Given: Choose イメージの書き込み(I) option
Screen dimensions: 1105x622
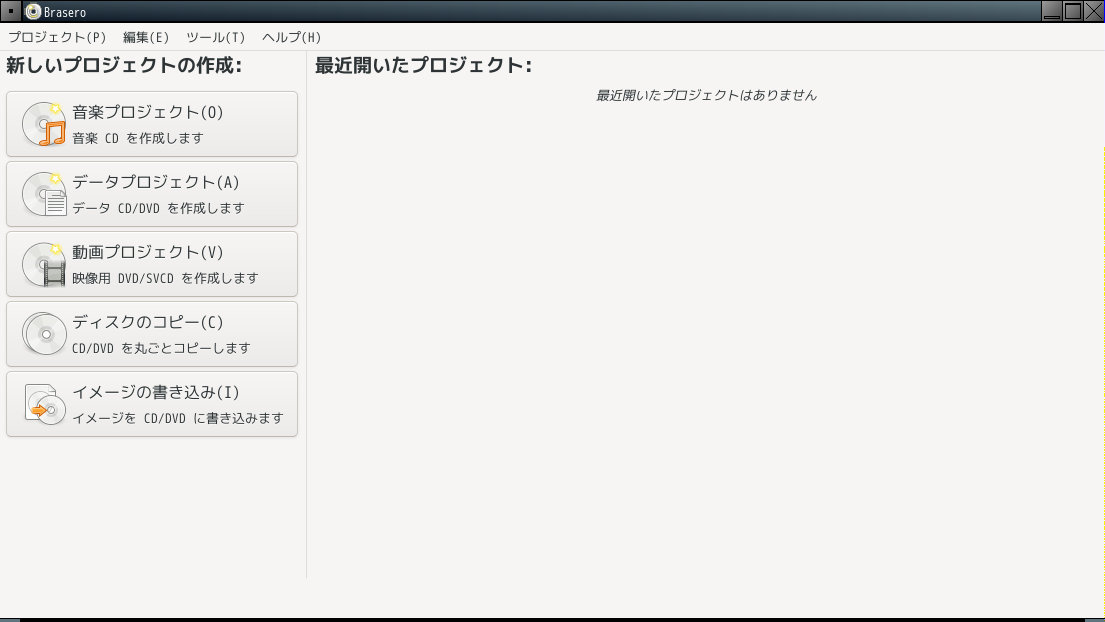Looking at the screenshot, I should (x=152, y=404).
